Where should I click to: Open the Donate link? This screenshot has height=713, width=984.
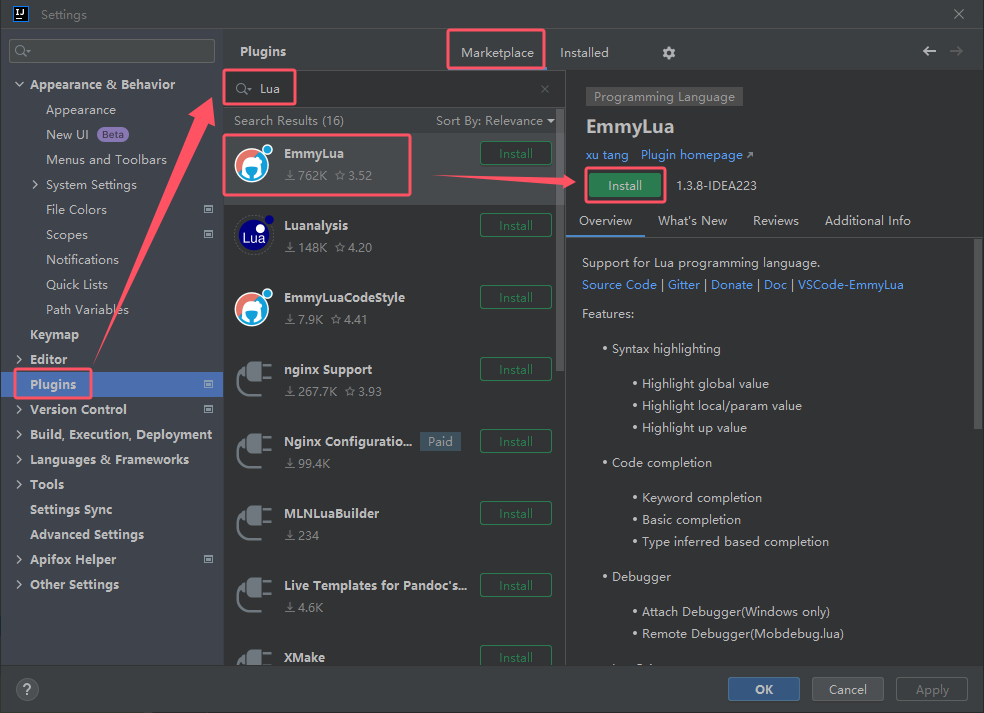pyautogui.click(x=731, y=285)
